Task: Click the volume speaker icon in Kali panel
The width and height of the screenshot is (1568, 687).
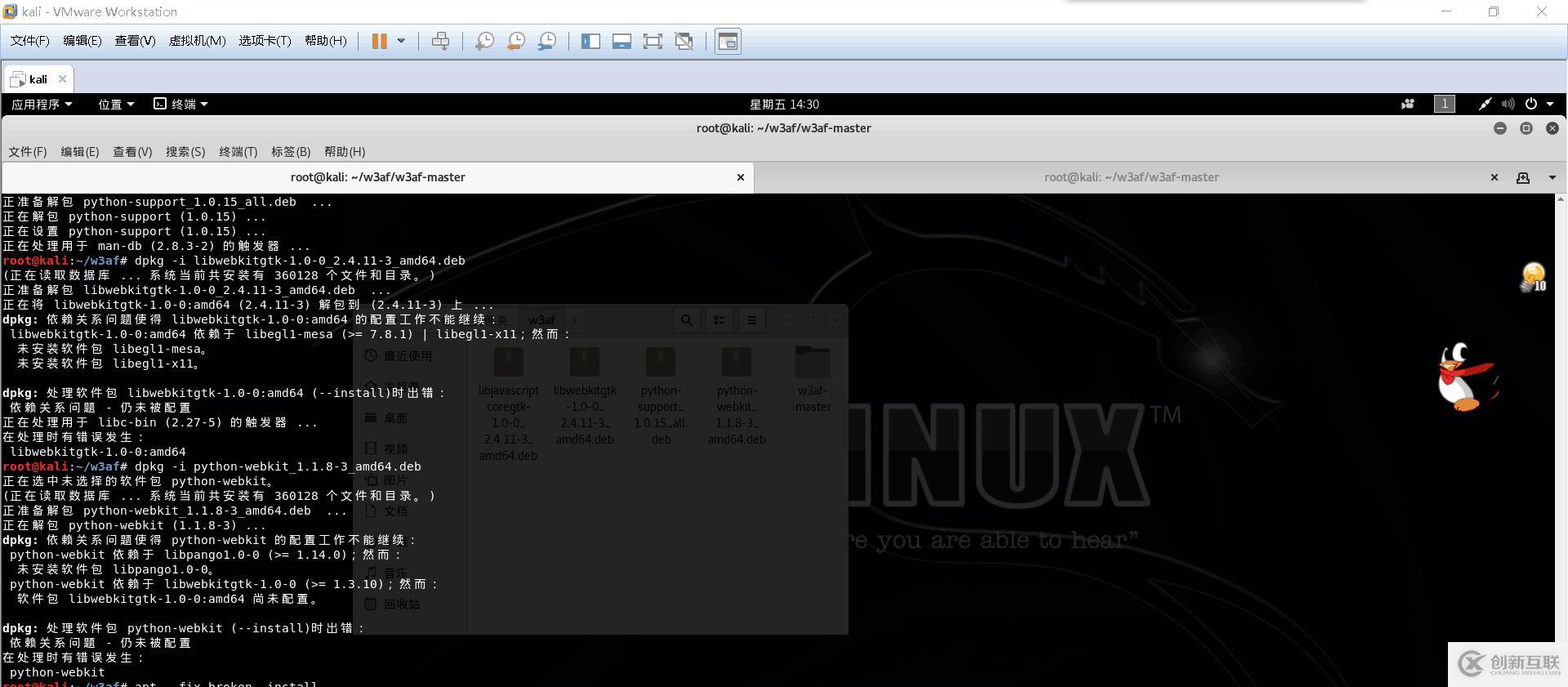Action: [1508, 104]
